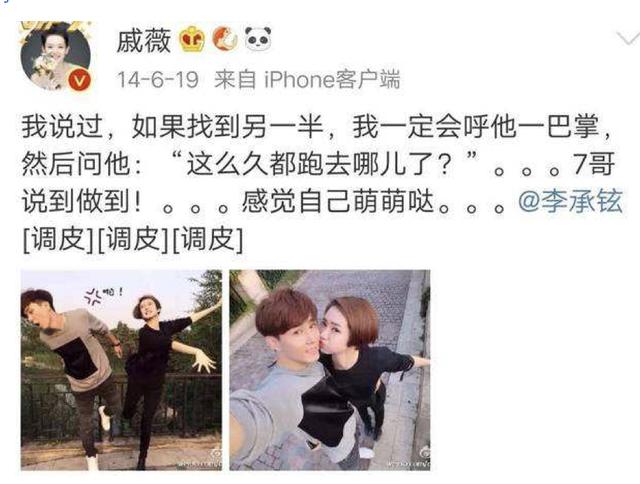Viewport: 640px width, 484px height.
Task: Expand the post options chevron
Action: [x=628, y=38]
